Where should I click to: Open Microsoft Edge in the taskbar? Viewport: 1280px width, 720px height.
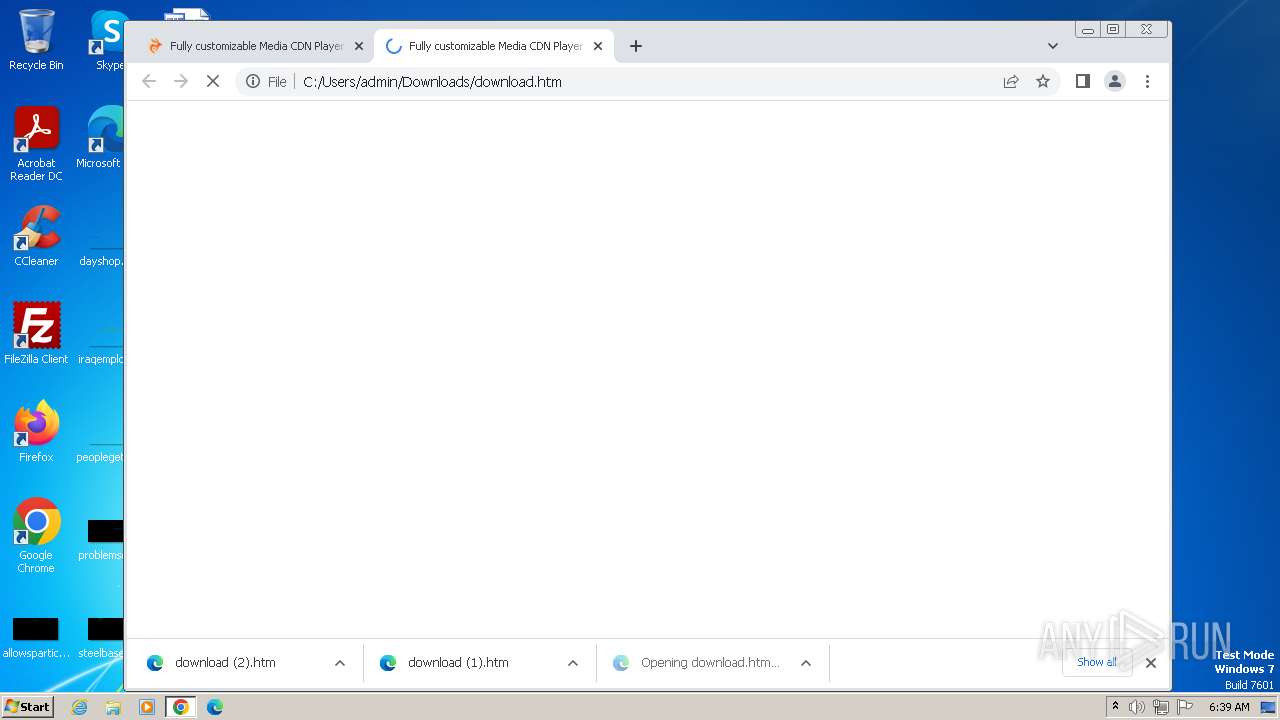[215, 707]
